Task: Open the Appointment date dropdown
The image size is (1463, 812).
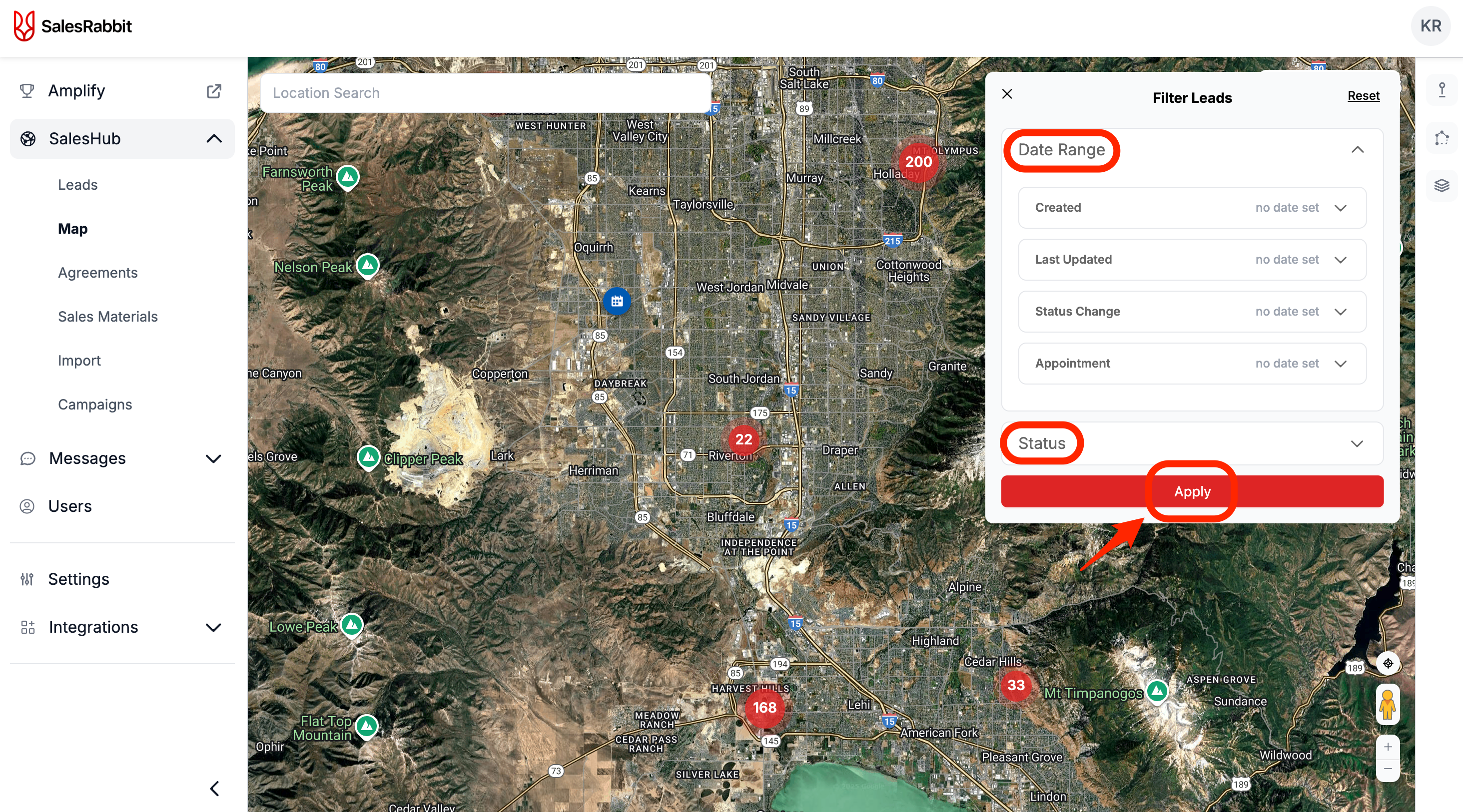Action: point(1340,364)
